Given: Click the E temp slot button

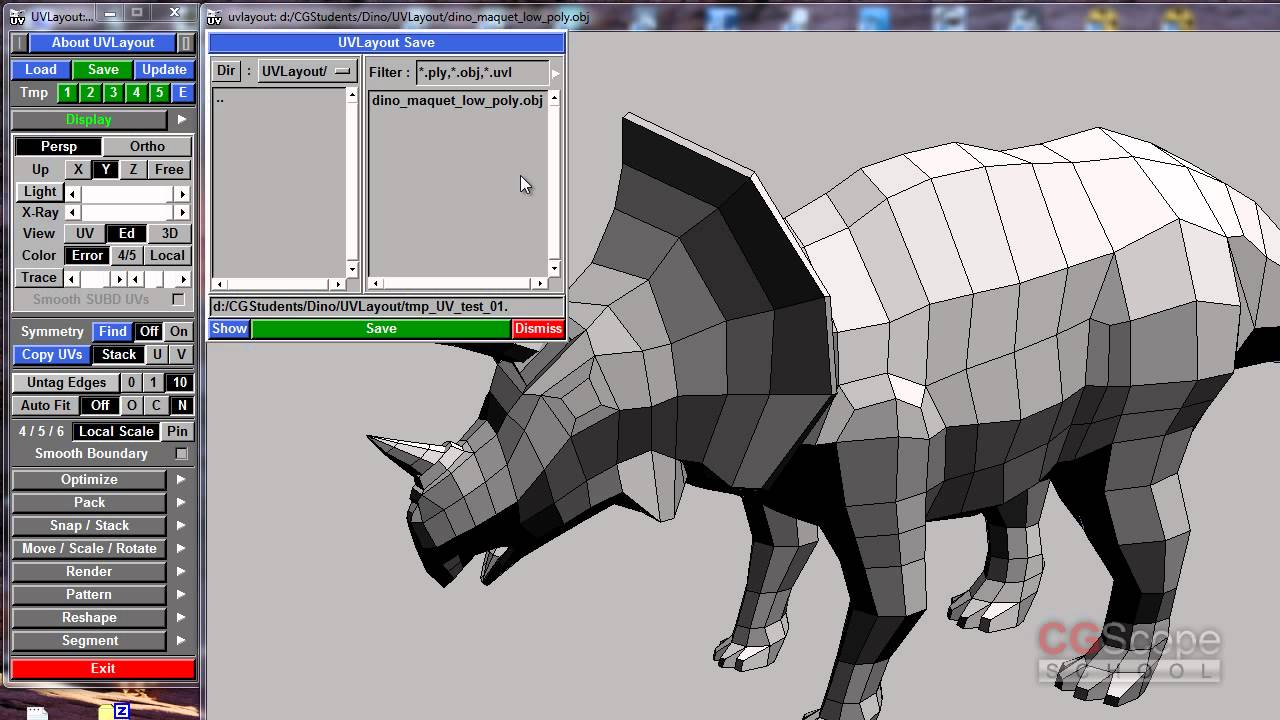Looking at the screenshot, I should pyautogui.click(x=182, y=93).
